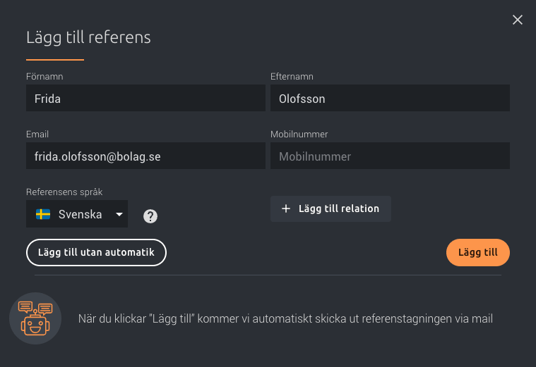Viewport: 536px width, 367px height.
Task: Expand the language caret arrow
Action: (x=119, y=214)
